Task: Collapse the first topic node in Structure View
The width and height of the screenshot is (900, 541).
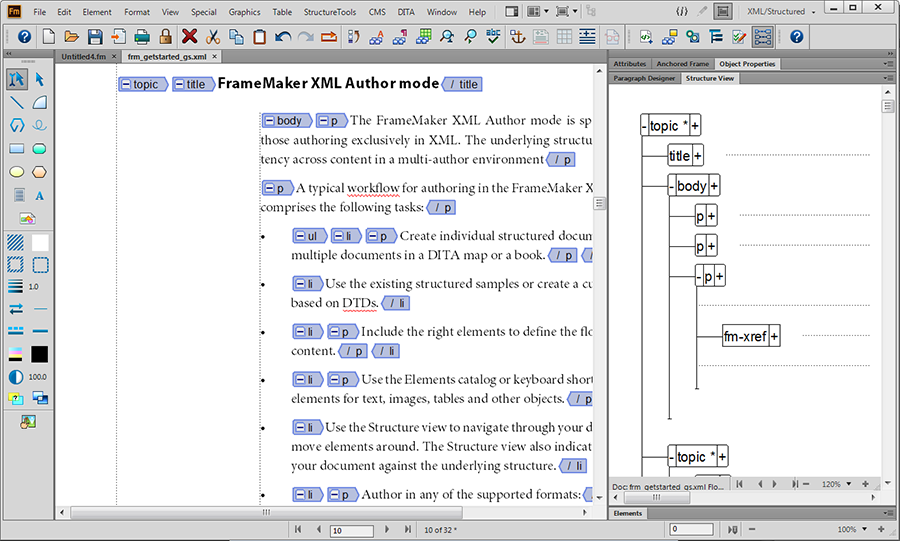Action: (x=645, y=126)
